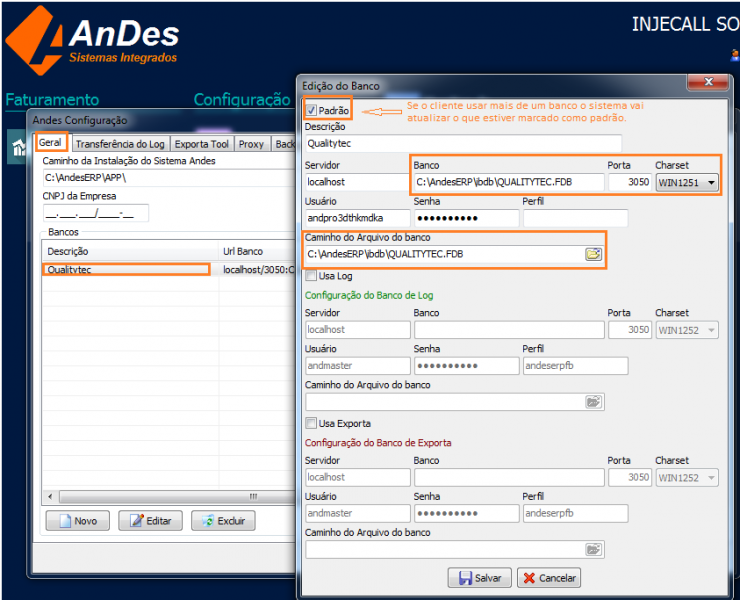Screen dimensions: 740x600
Task: Enable the Usa Exporta checkbox
Action: click(x=311, y=423)
